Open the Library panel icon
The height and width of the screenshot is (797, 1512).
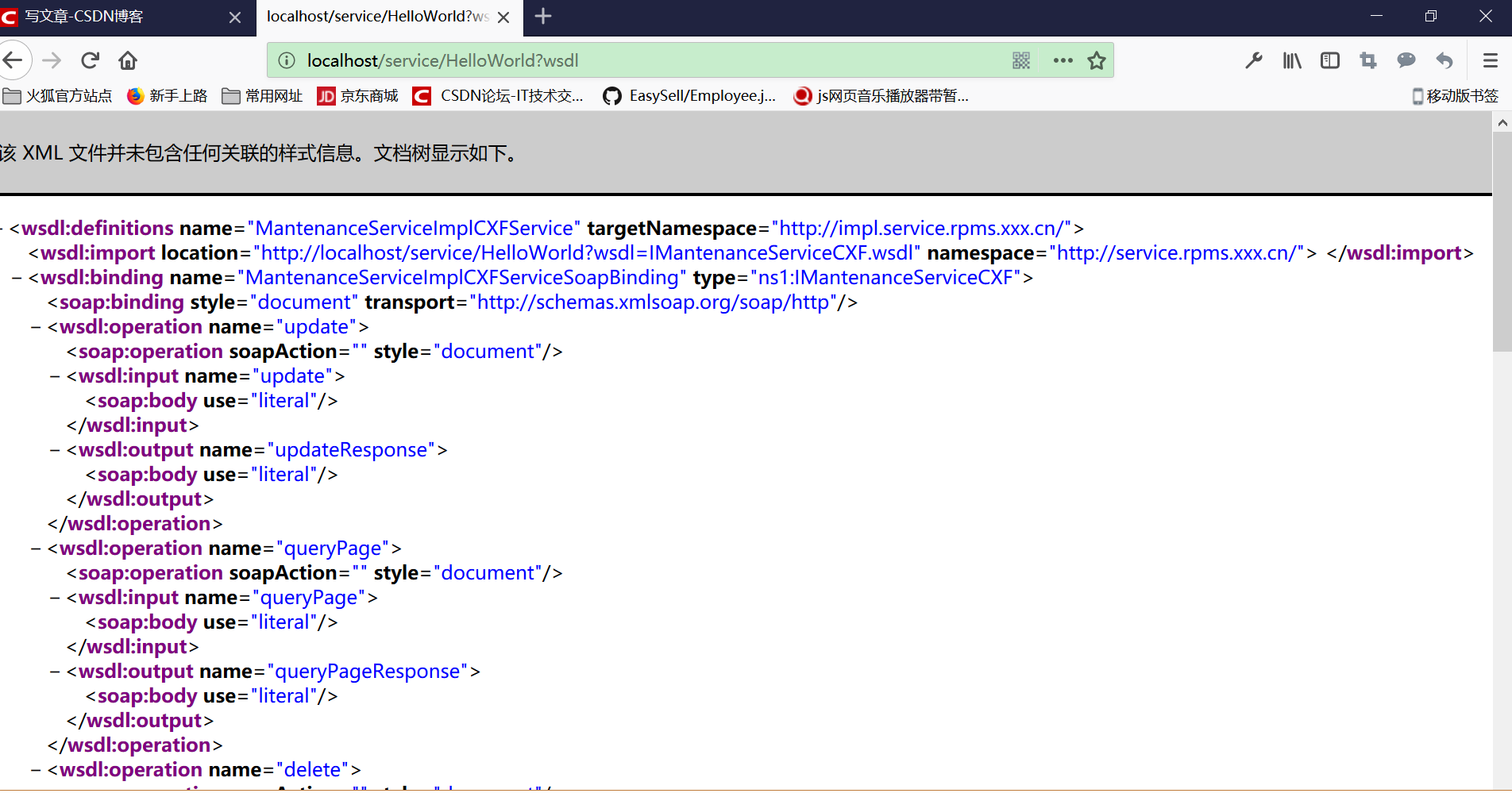tap(1291, 60)
